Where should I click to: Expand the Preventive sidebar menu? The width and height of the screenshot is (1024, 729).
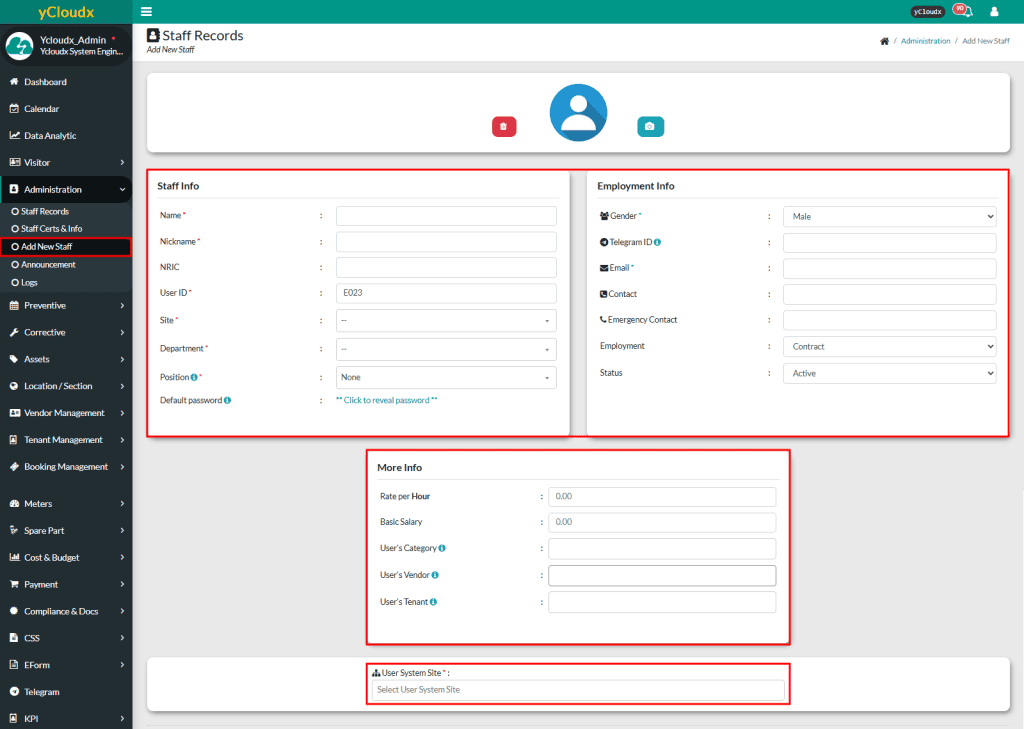click(x=66, y=305)
